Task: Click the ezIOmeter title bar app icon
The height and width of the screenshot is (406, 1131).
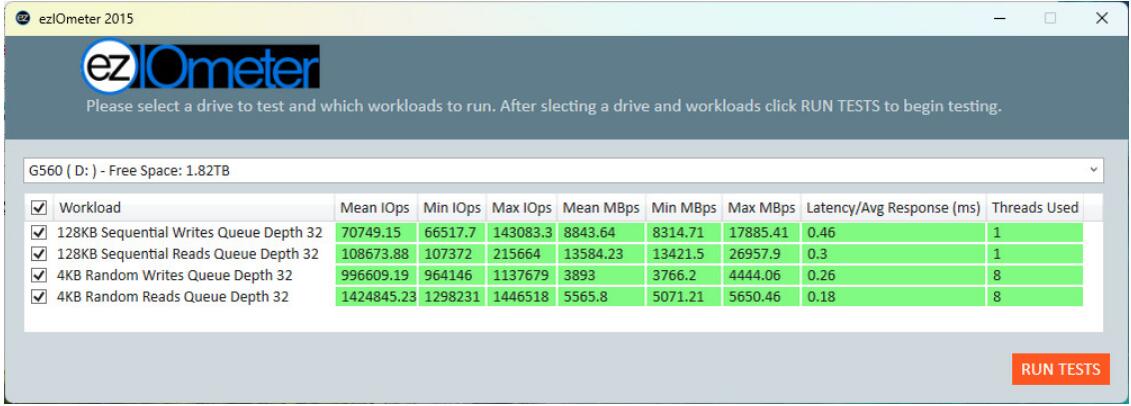Action: click(18, 19)
